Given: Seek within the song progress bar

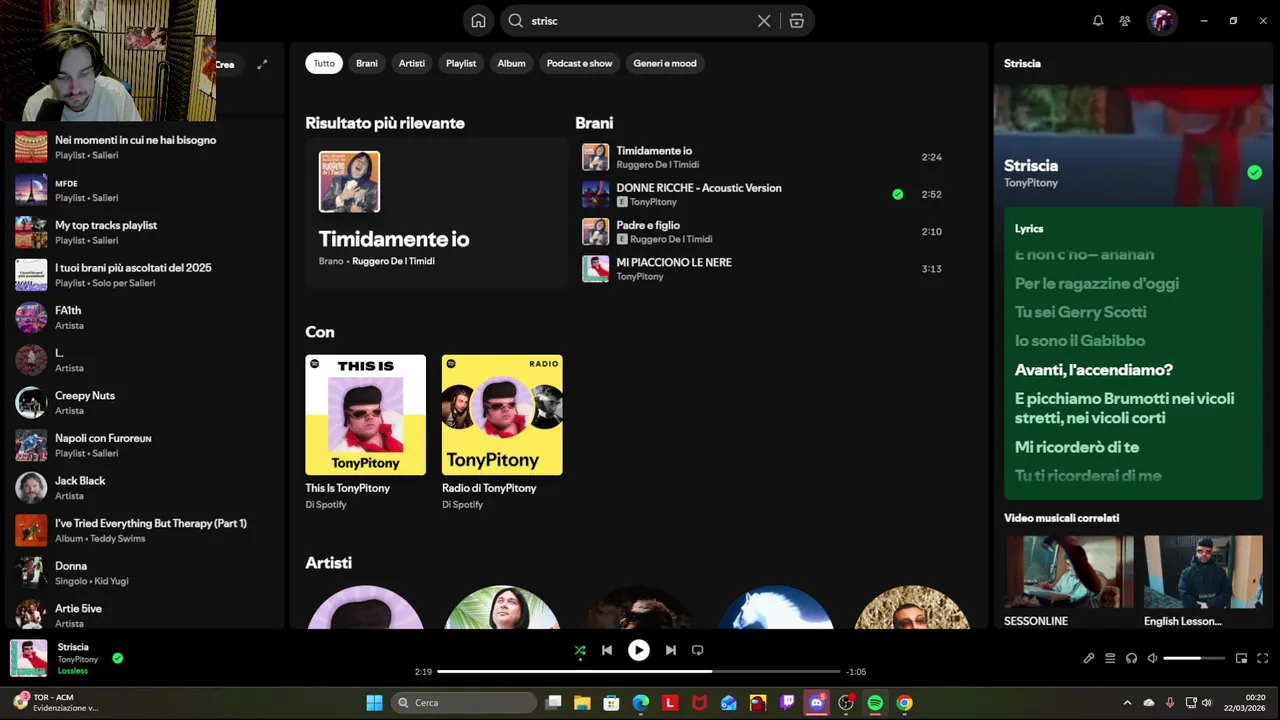Looking at the screenshot, I should pyautogui.click(x=638, y=671).
